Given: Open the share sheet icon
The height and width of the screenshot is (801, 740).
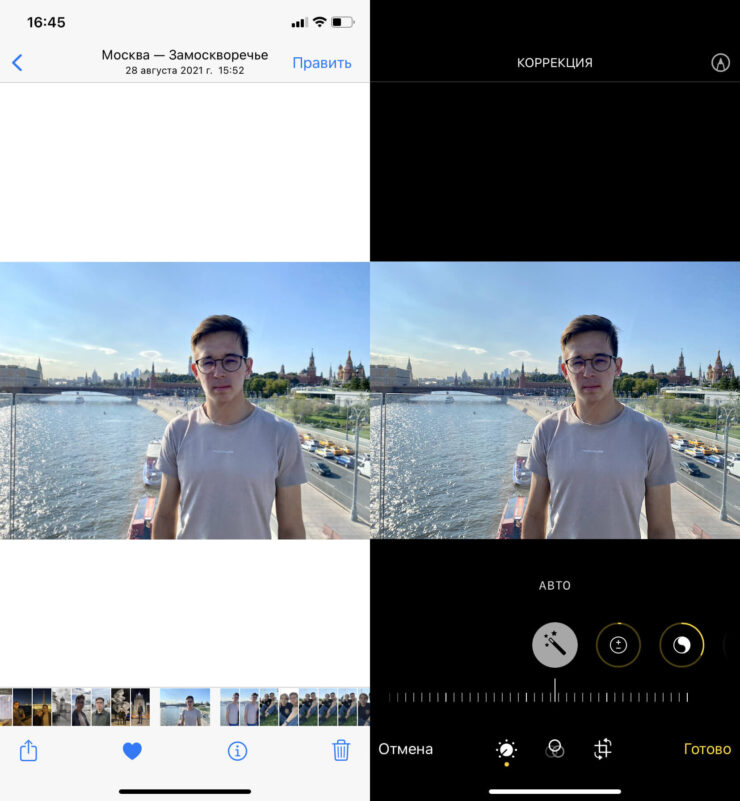Looking at the screenshot, I should 28,750.
